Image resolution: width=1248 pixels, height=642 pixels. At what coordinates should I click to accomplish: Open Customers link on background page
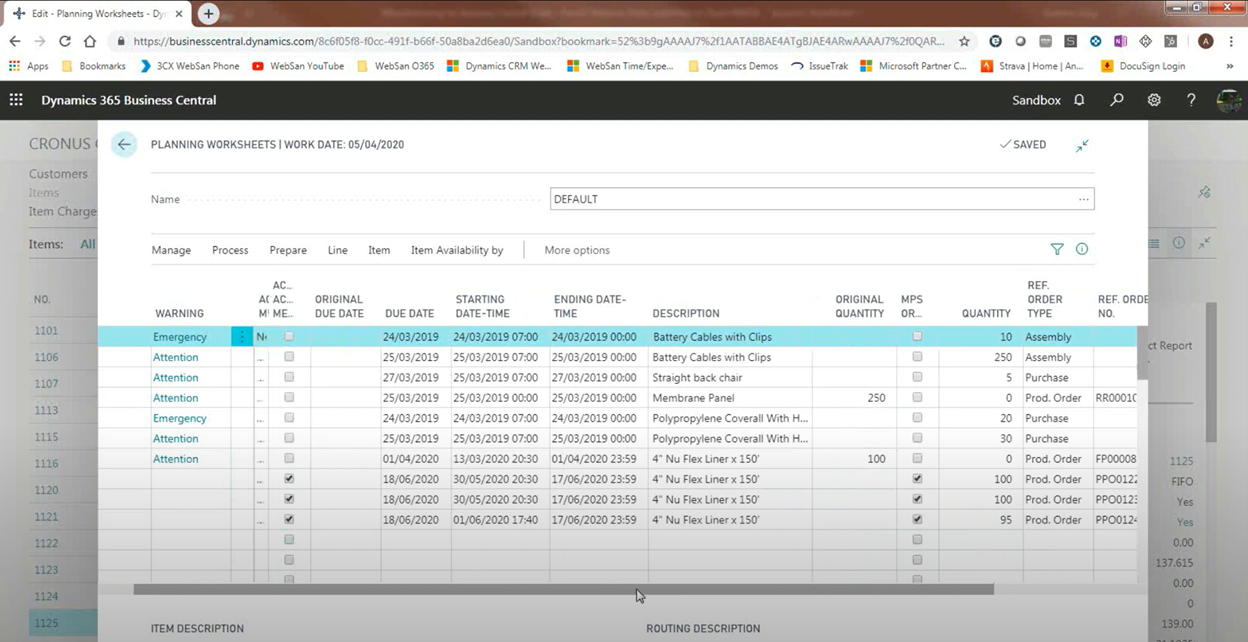click(x=58, y=174)
